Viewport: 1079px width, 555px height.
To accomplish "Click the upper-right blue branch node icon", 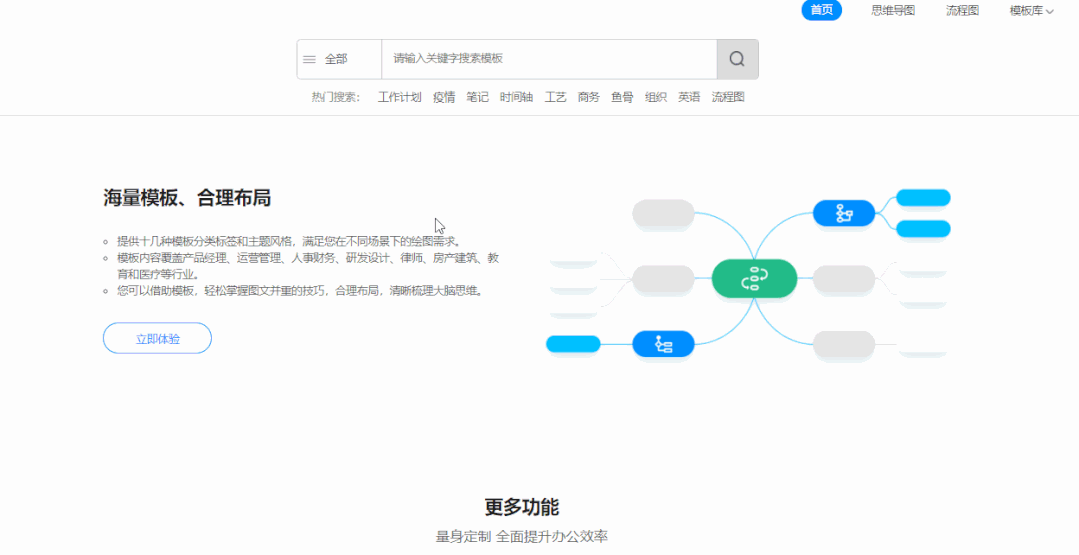I will (844, 213).
